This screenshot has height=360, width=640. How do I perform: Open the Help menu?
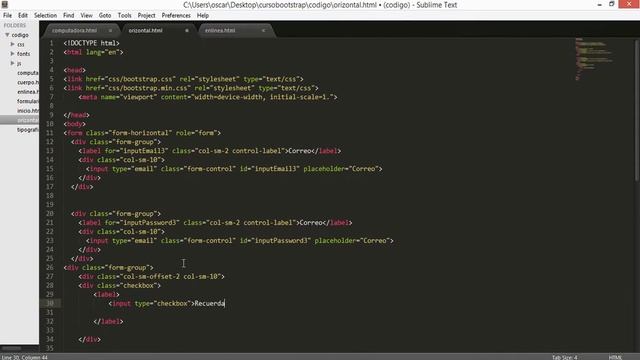click(203, 16)
